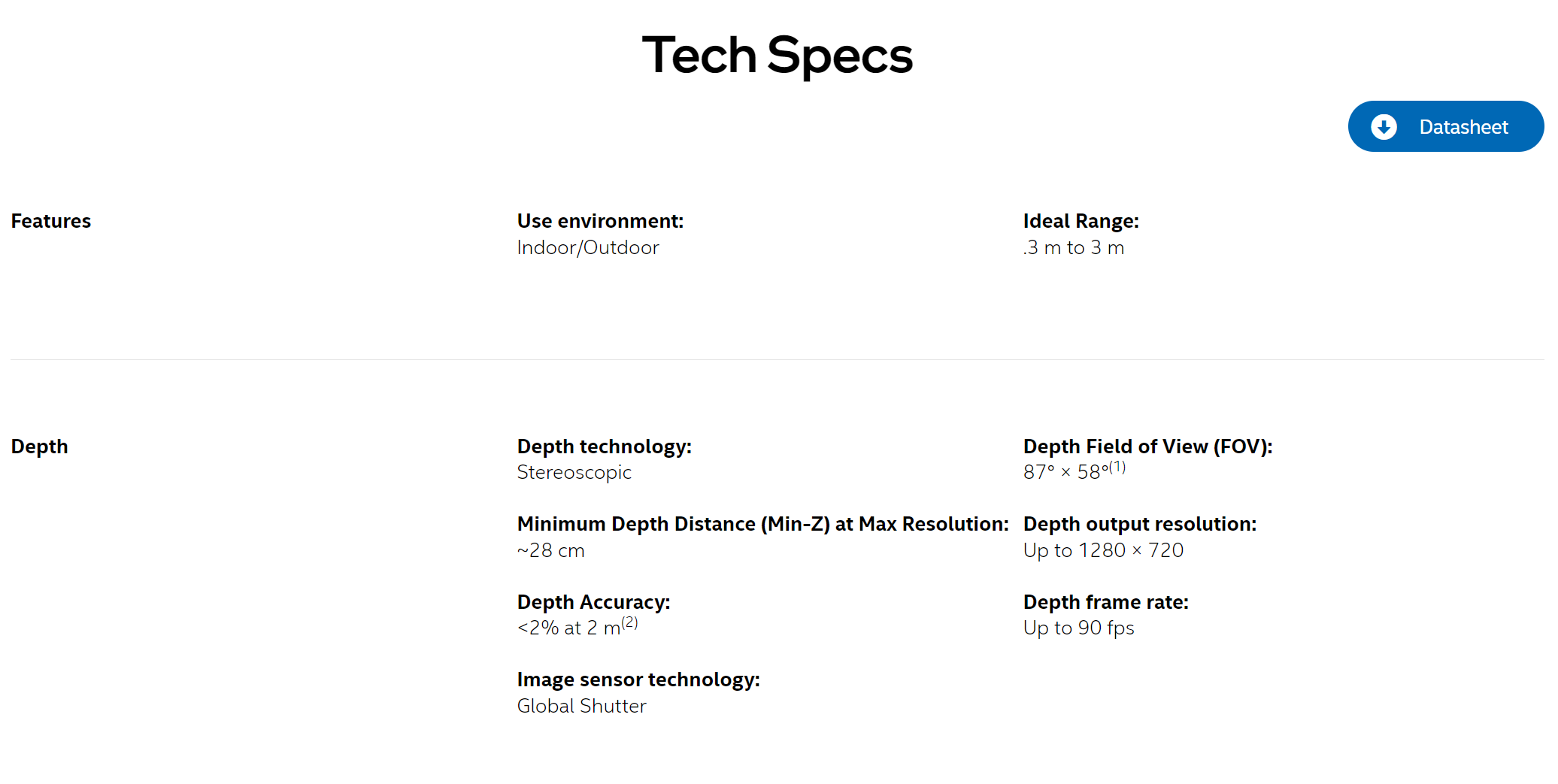Click the Global Shutter value text

coord(582,706)
